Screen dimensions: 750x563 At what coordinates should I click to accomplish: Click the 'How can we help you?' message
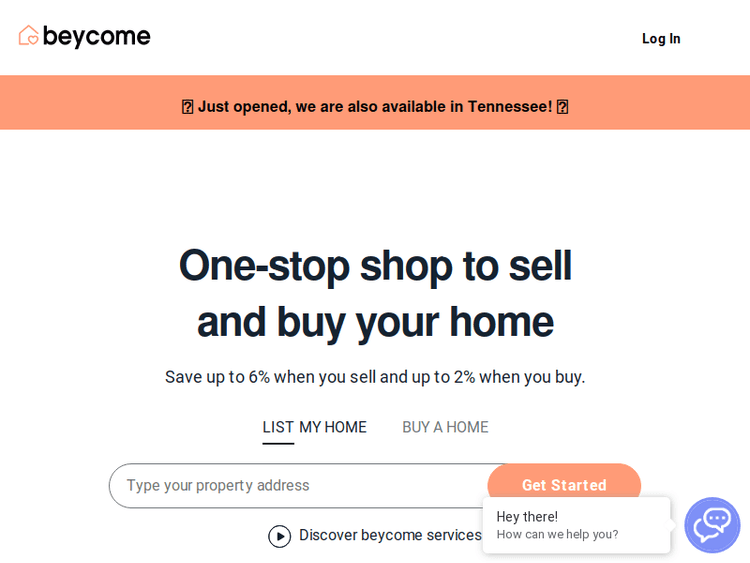click(557, 534)
